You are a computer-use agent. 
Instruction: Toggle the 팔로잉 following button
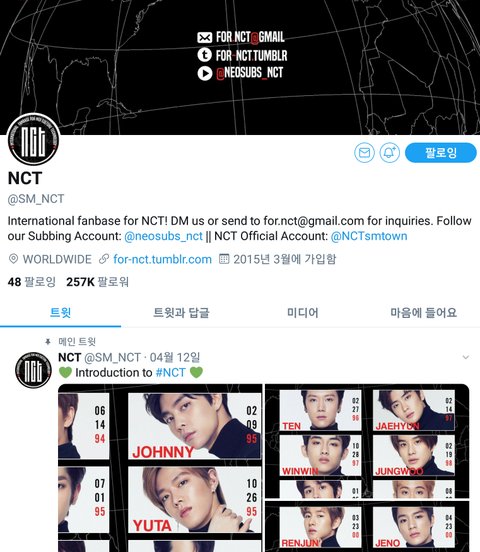[x=441, y=153]
